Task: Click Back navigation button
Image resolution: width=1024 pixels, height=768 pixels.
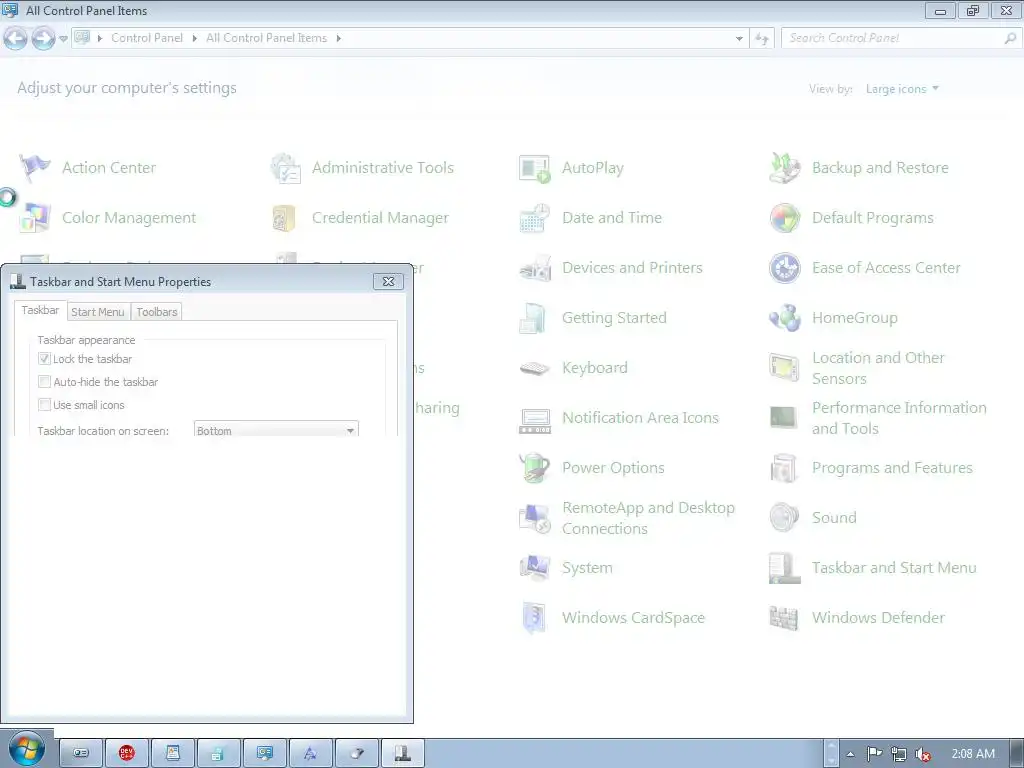Action: pos(16,39)
